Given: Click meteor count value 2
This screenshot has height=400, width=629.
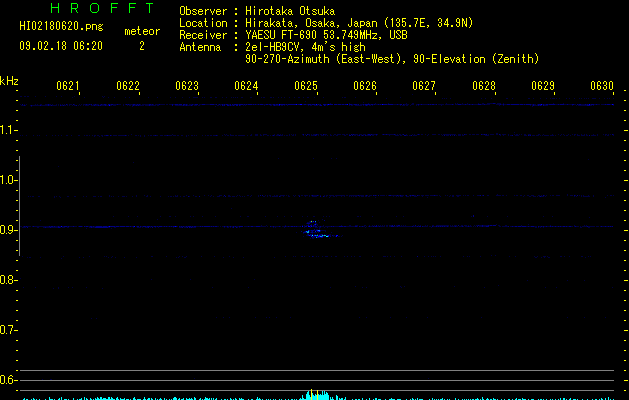Looking at the screenshot, I should pos(142,46).
